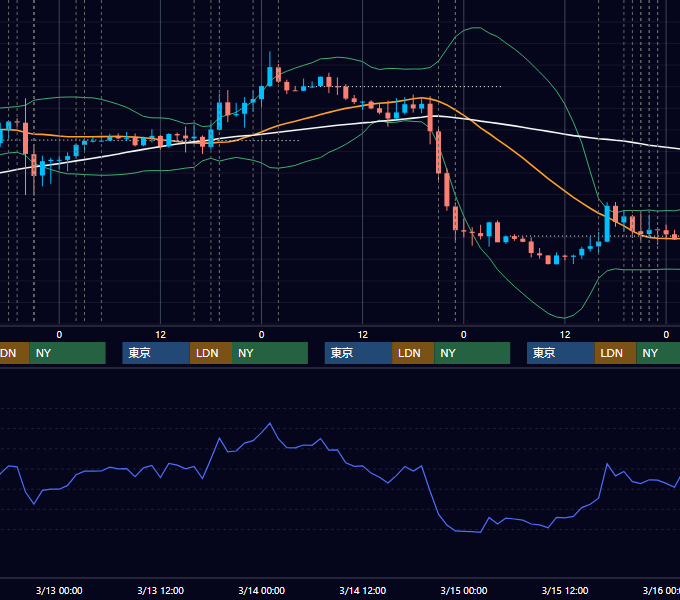Screen dimensions: 680x600
Task: Click the NY block at far right edge
Action: tap(658, 353)
